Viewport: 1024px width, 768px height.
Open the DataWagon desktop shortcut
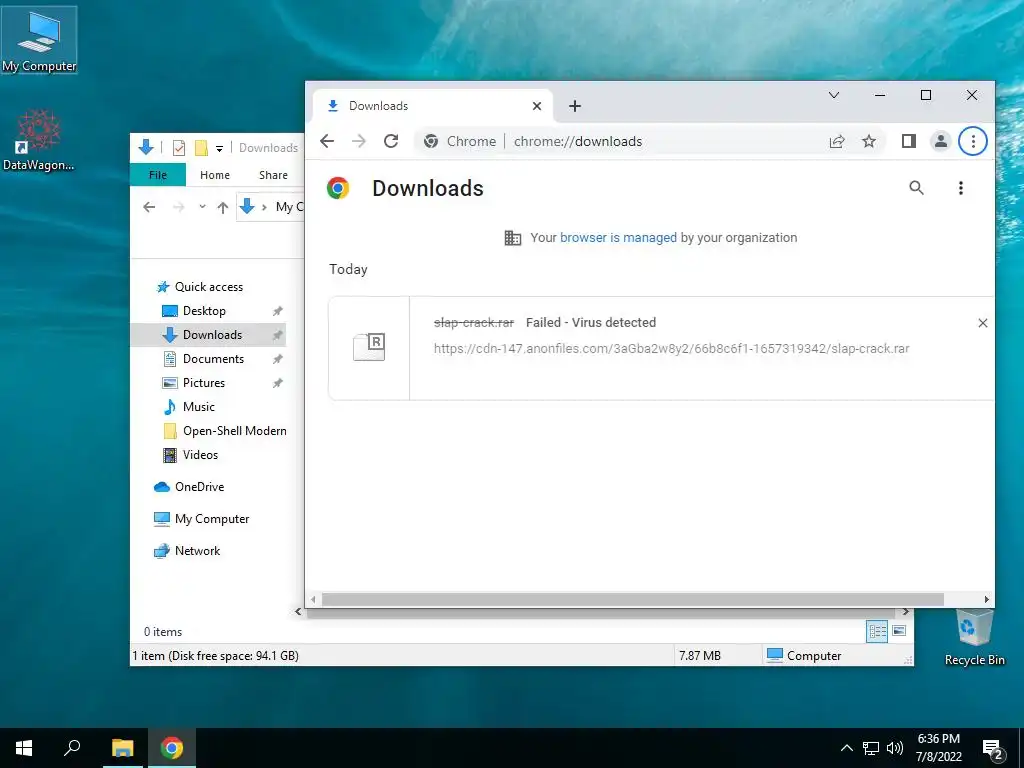coord(39,138)
